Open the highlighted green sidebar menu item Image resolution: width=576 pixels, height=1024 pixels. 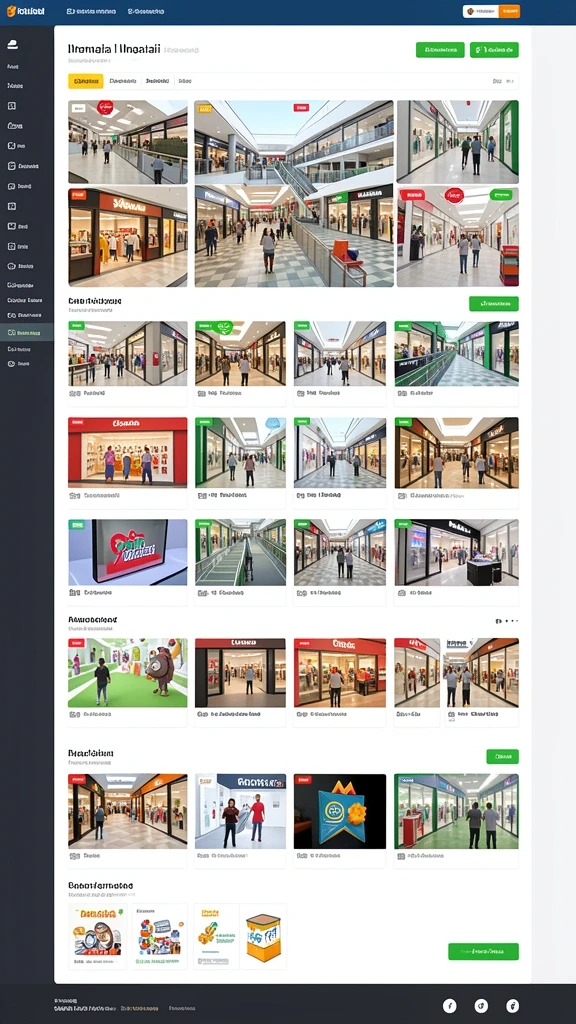coord(27,332)
